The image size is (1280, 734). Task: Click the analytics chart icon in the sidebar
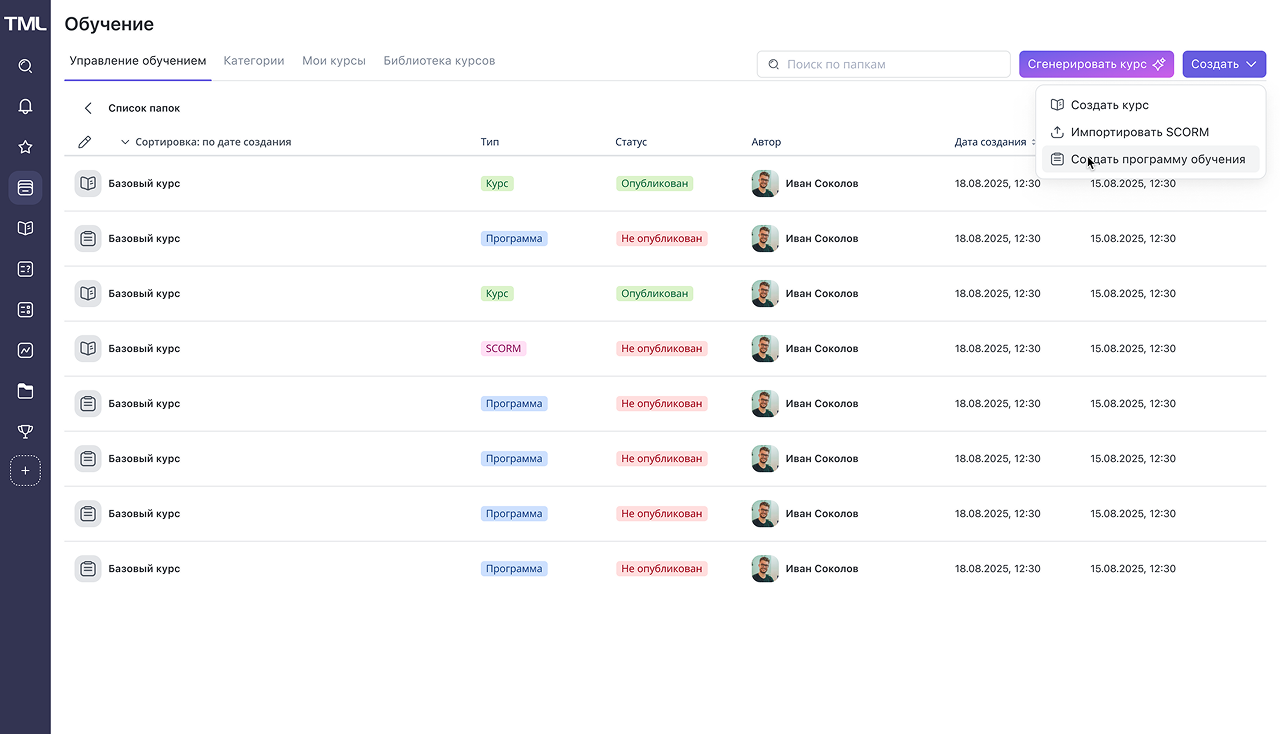pos(25,350)
